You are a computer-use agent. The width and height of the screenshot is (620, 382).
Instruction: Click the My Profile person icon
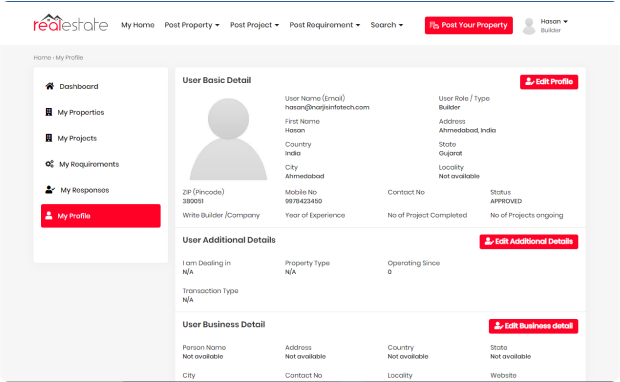49,216
